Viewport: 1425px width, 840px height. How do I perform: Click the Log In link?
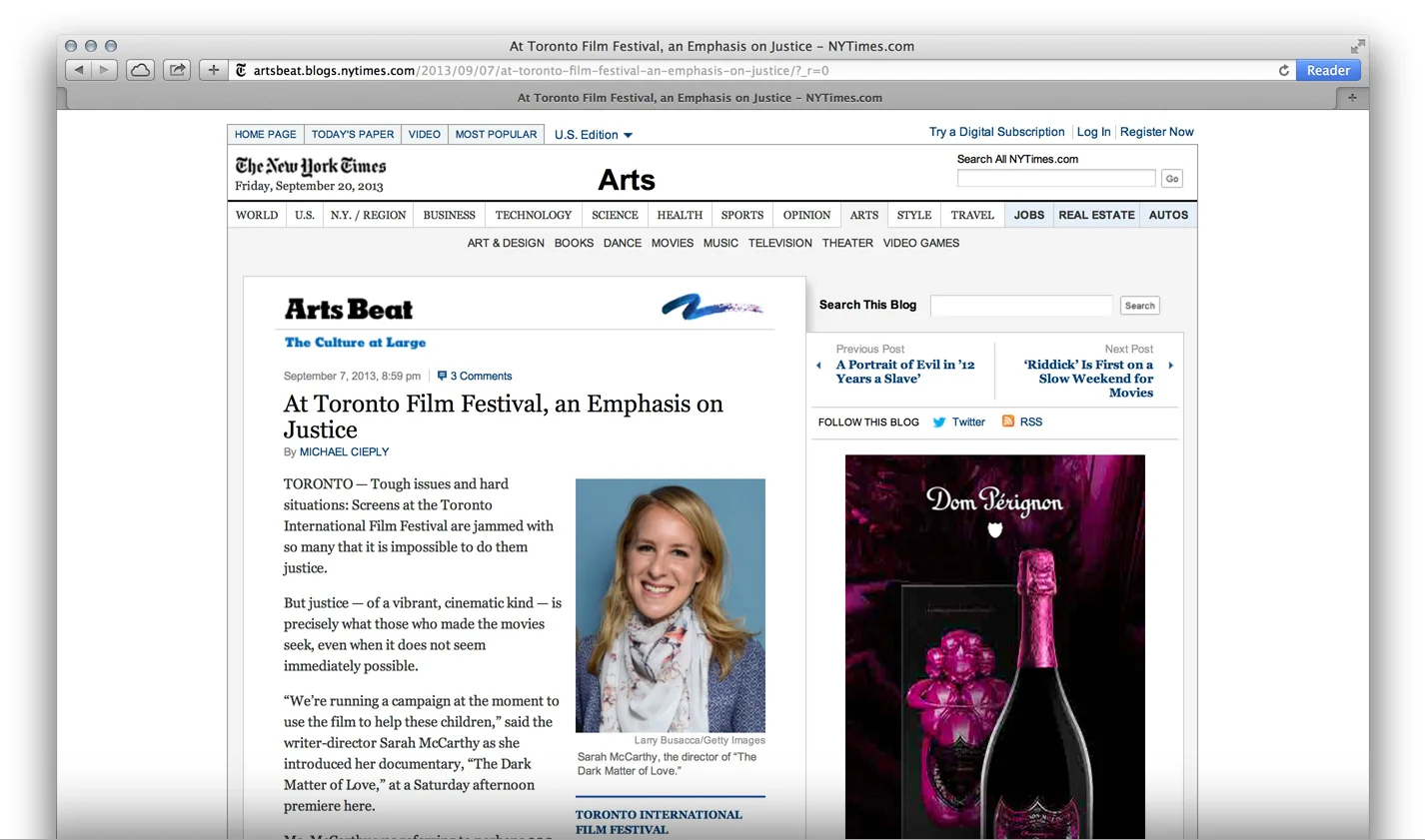[x=1093, y=132]
